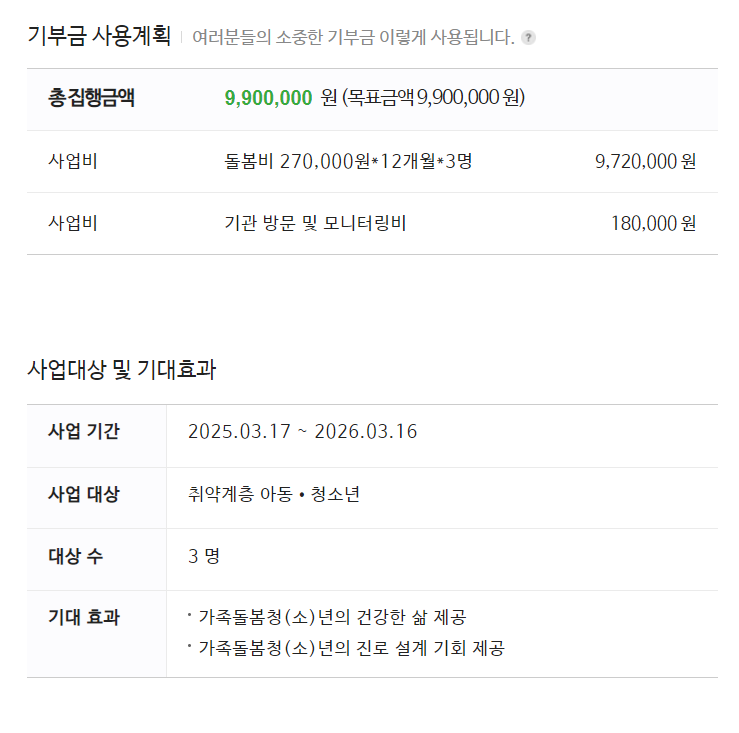The width and height of the screenshot is (739, 733).
Task: Click the 여러분들의 소중한 기부금 subtitle text
Action: [x=353, y=37]
